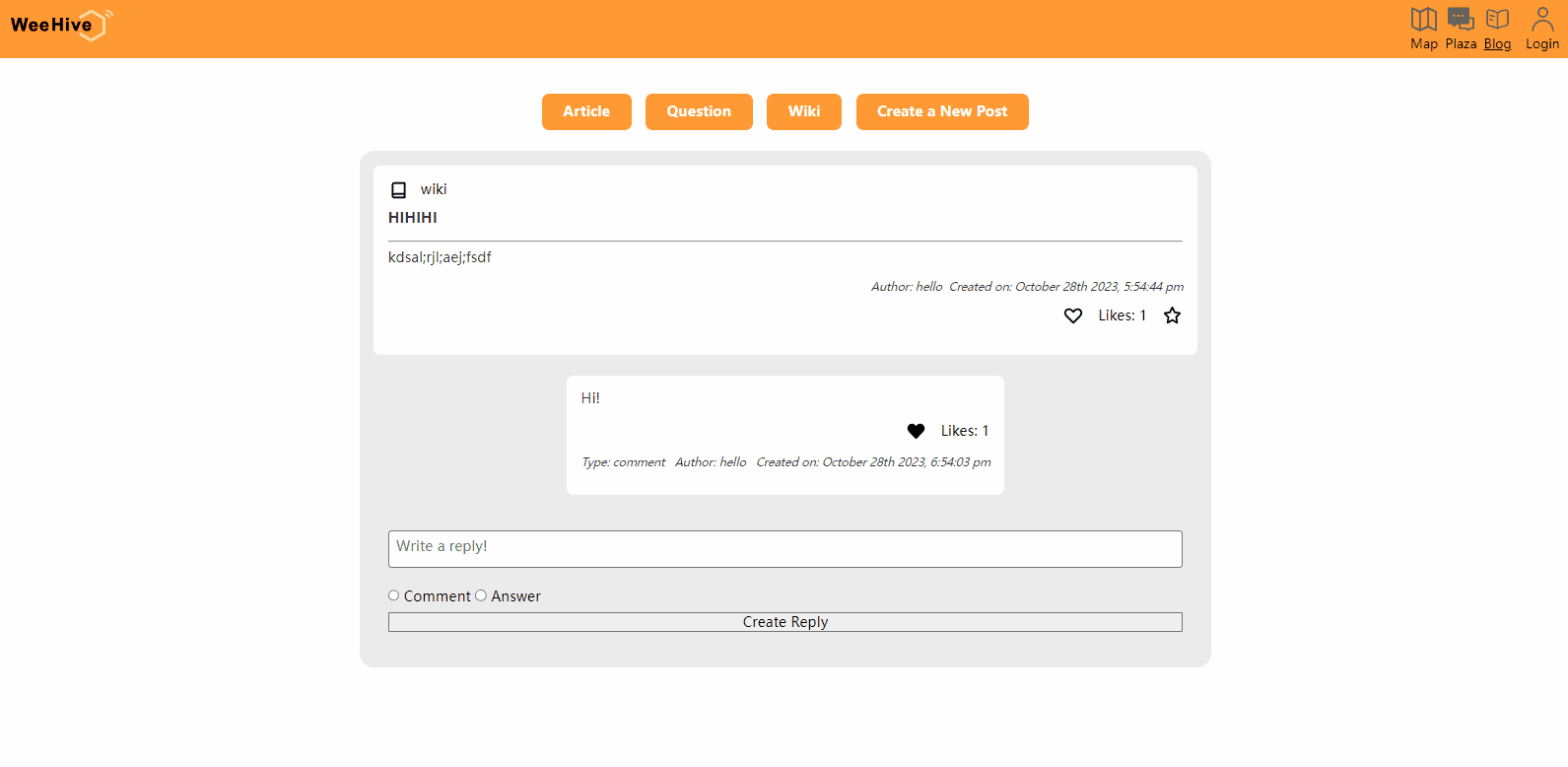Click the WeeHive logo
Viewport: 1568px width, 767px height.
61,25
